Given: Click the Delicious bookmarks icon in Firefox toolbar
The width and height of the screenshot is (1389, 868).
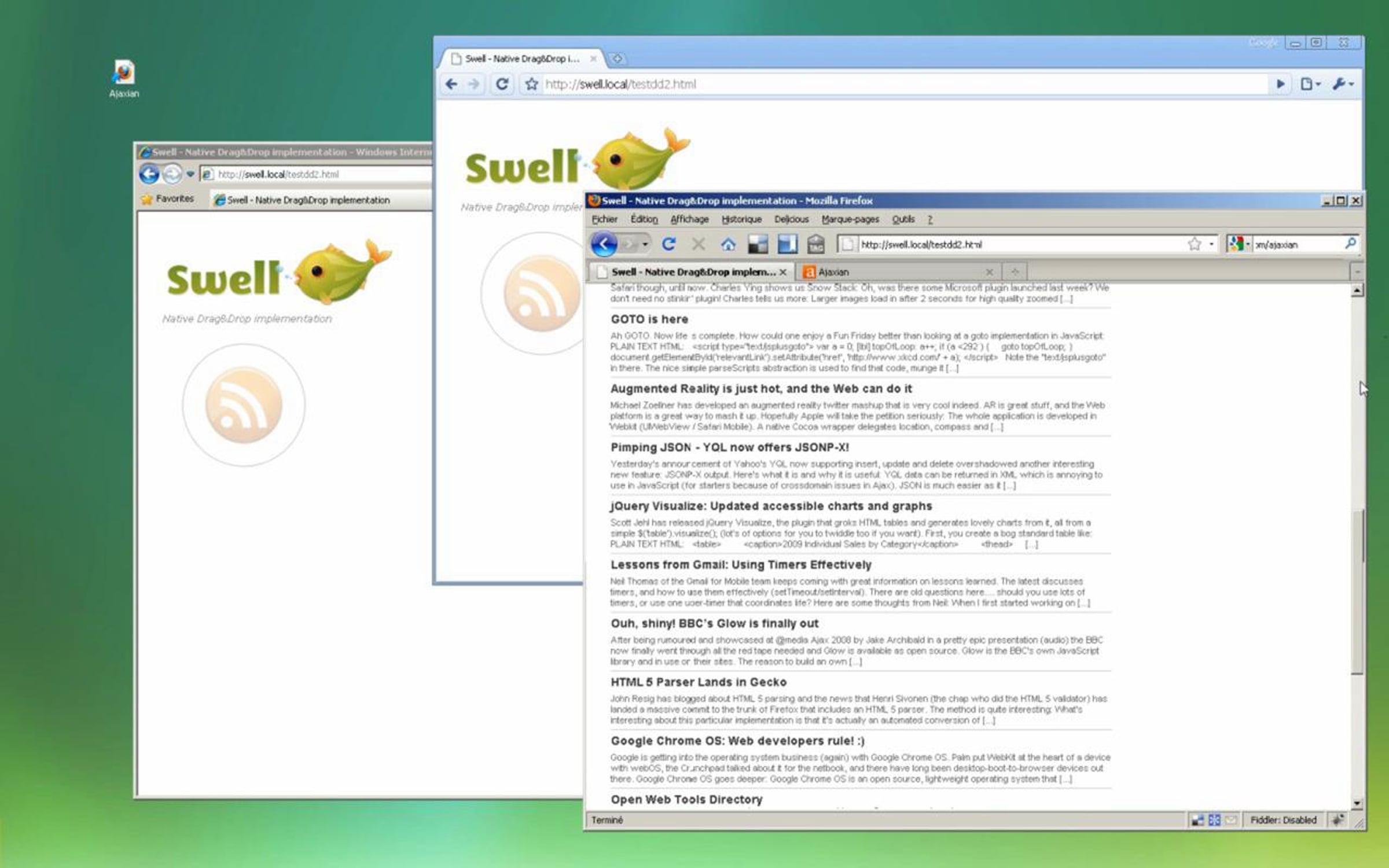Looking at the screenshot, I should pos(758,245).
